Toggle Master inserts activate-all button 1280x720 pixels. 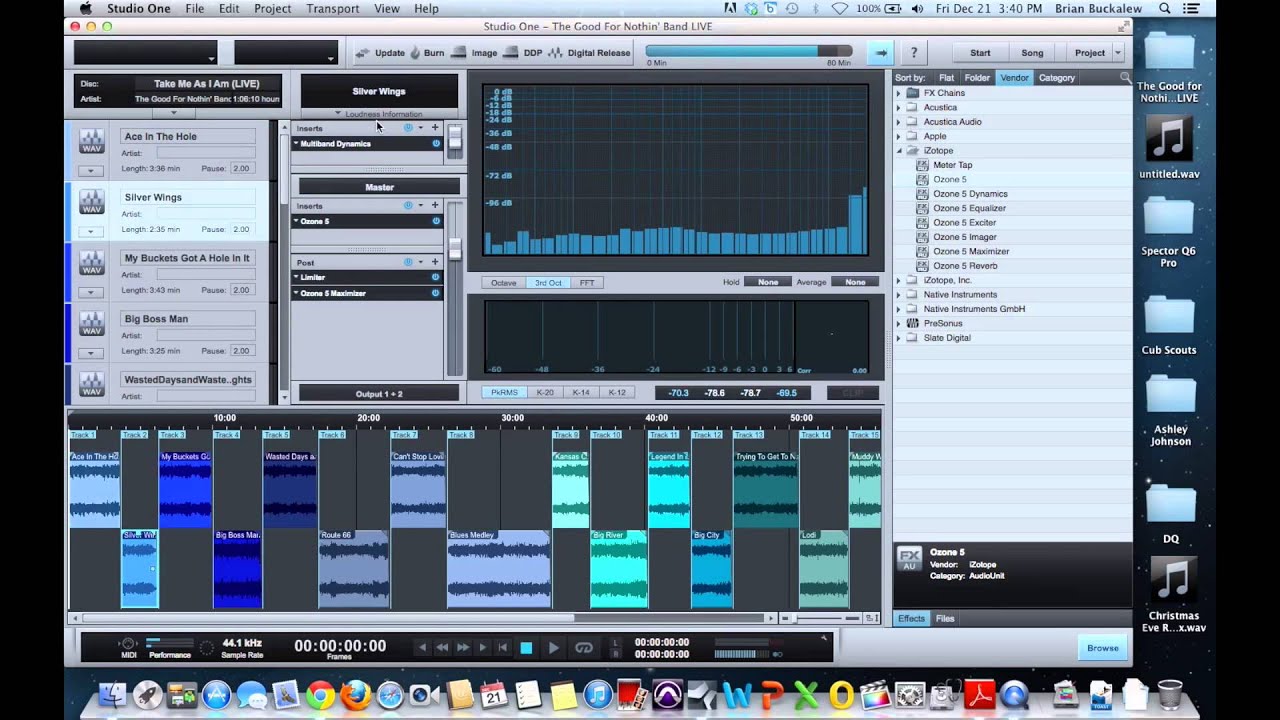click(x=408, y=205)
